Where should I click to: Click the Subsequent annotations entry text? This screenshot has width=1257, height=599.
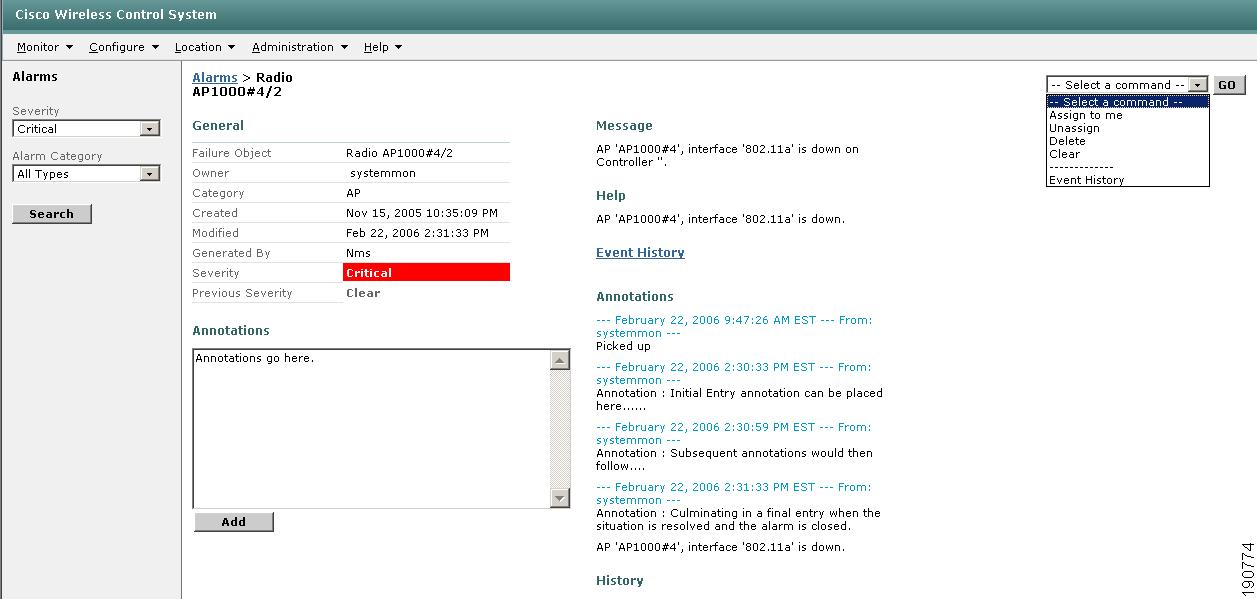(x=734, y=459)
